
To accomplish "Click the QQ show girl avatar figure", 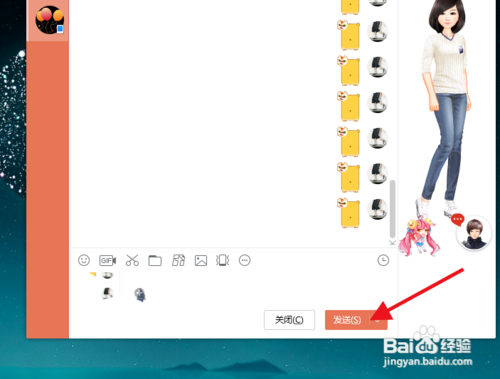I will (446, 107).
